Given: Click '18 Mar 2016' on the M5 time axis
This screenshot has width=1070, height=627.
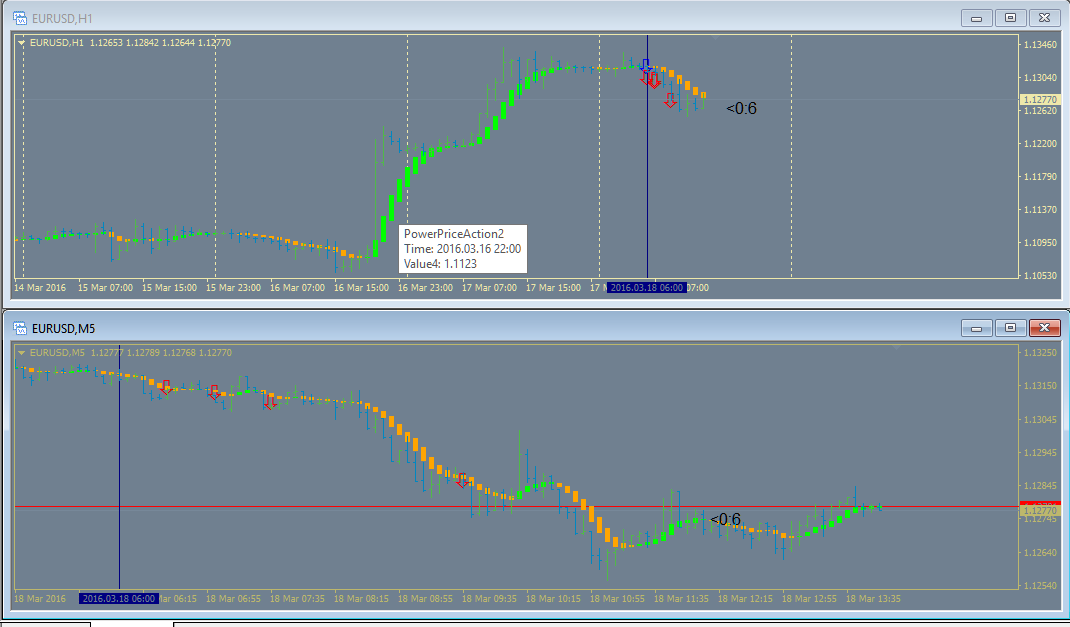Looking at the screenshot, I should tap(40, 598).
